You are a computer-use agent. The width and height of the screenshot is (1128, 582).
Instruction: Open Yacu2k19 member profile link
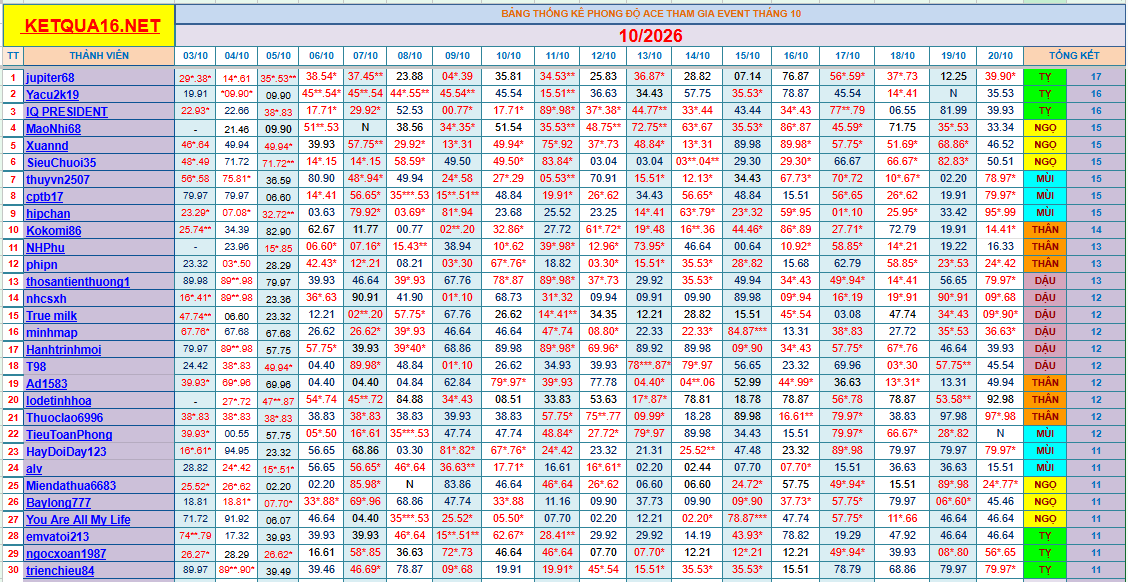click(53, 94)
